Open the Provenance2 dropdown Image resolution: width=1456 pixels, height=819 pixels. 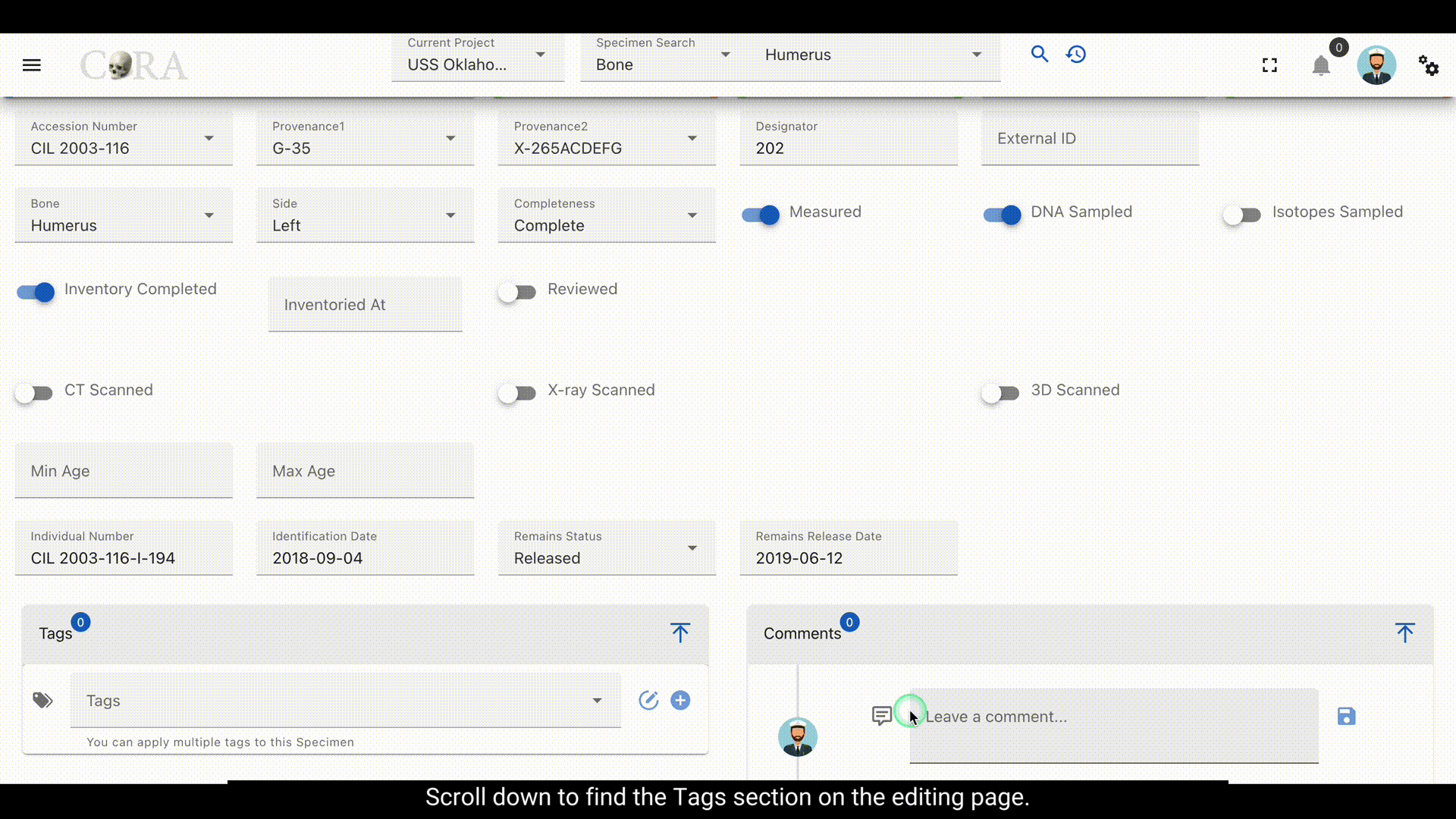607,138
